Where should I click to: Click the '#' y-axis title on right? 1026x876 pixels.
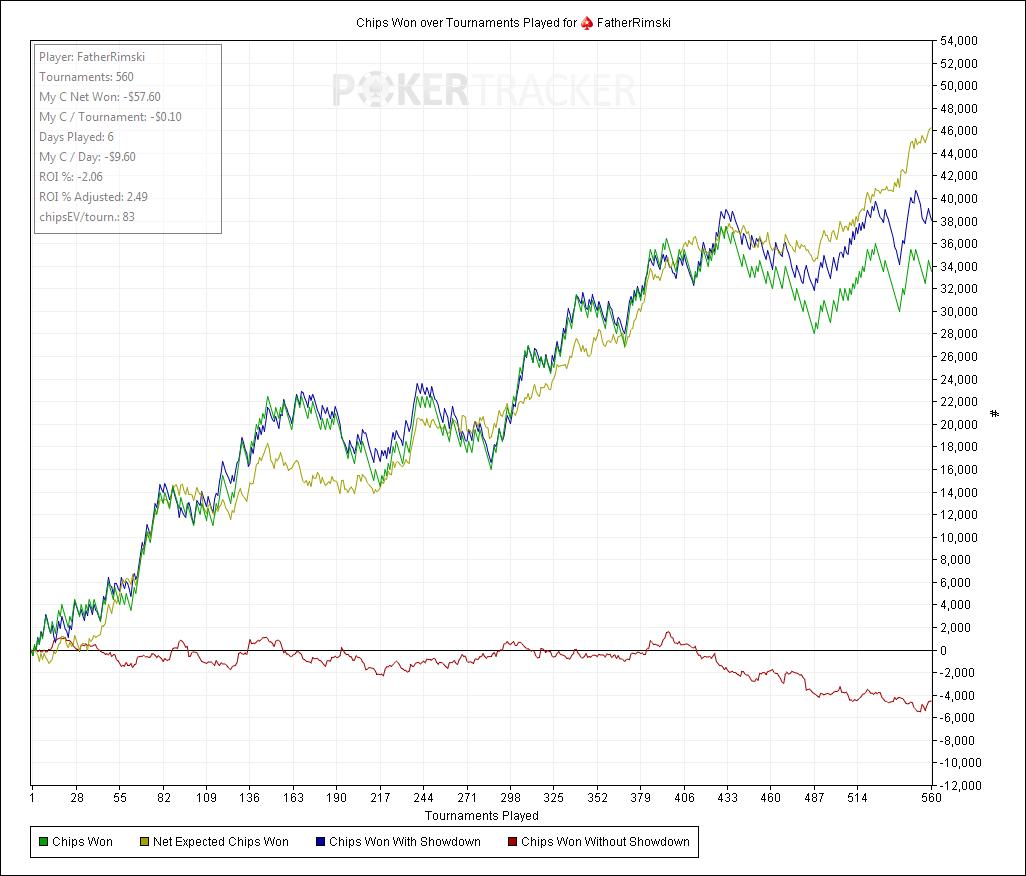pos(995,413)
